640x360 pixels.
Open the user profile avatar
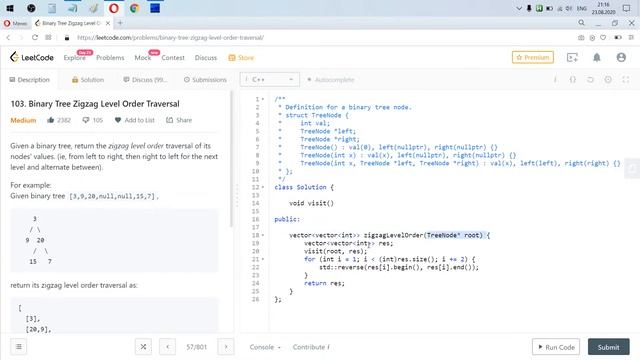tap(621, 58)
